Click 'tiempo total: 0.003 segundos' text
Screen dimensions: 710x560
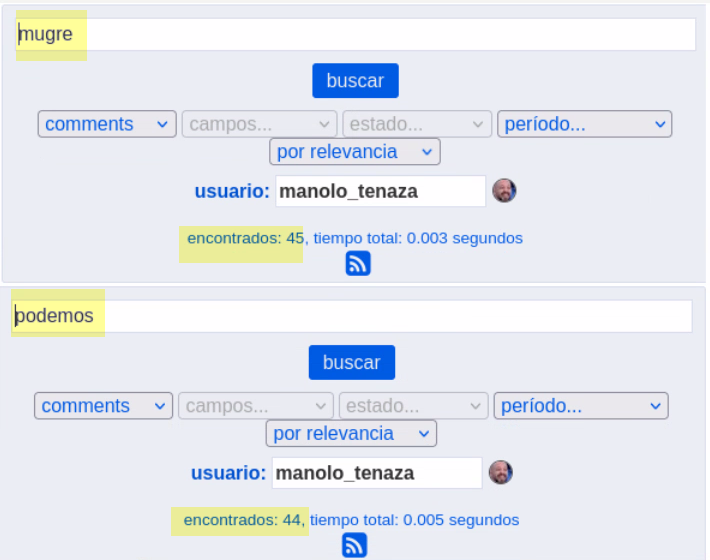[x=418, y=238]
